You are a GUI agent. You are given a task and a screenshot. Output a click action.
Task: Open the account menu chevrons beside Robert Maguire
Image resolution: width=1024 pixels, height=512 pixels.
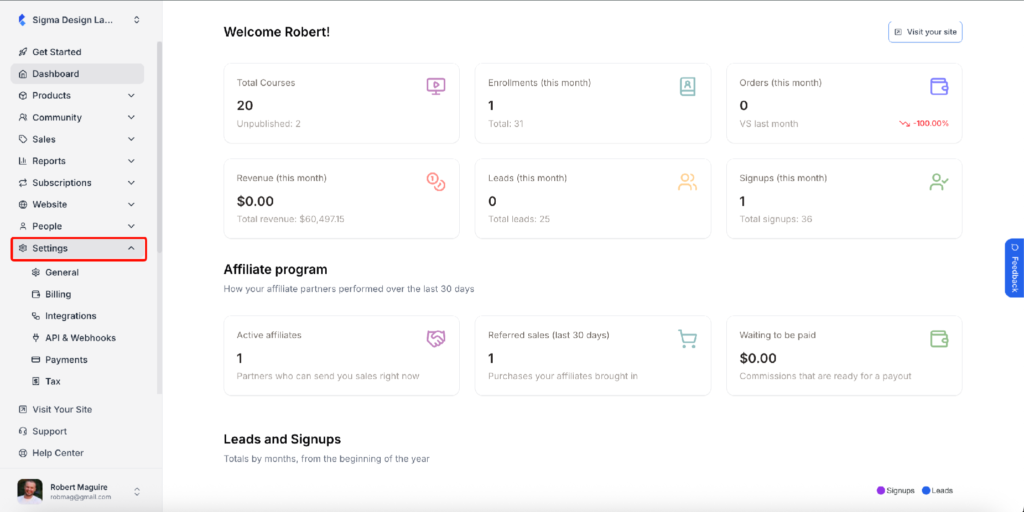pyautogui.click(x=137, y=491)
